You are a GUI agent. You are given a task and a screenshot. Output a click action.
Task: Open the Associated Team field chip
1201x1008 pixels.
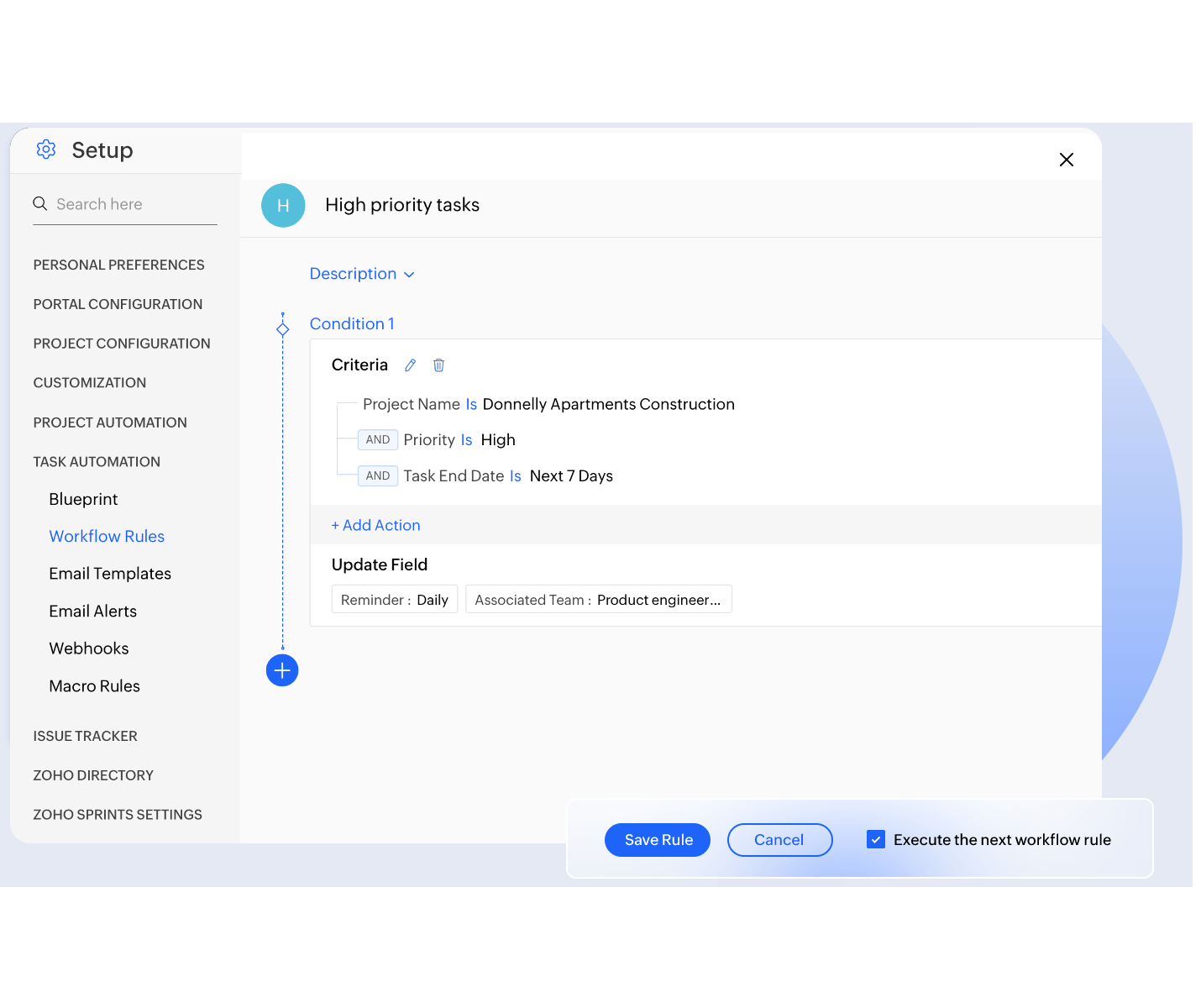tap(598, 599)
